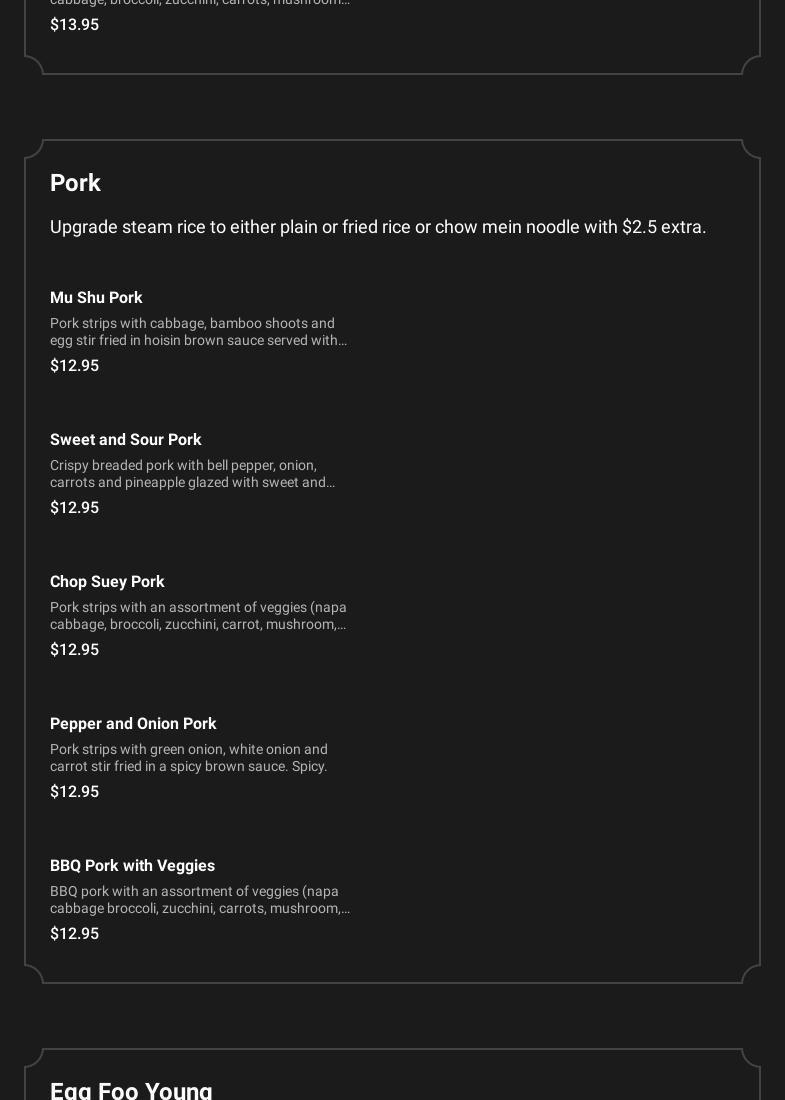This screenshot has height=1100, width=785.
Task: Click the BBQ Pork with Veggies description
Action: click(199, 900)
